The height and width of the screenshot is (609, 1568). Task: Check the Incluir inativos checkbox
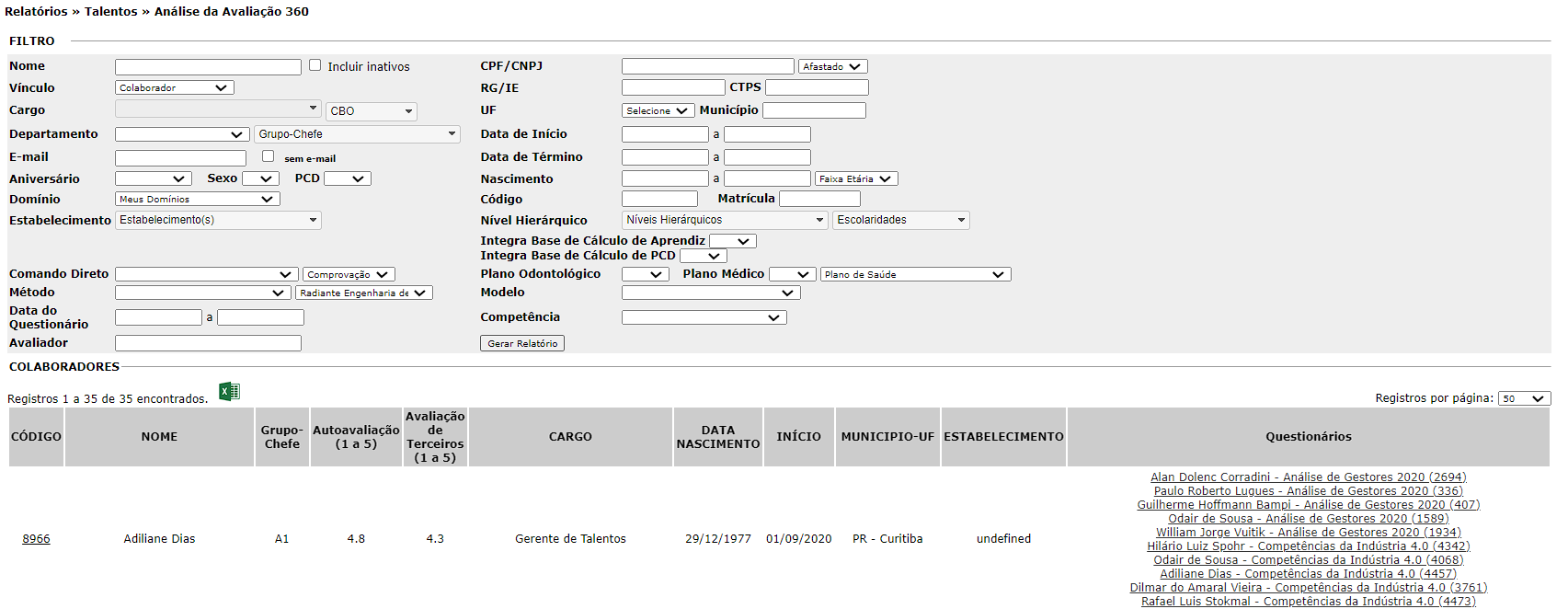pyautogui.click(x=315, y=65)
